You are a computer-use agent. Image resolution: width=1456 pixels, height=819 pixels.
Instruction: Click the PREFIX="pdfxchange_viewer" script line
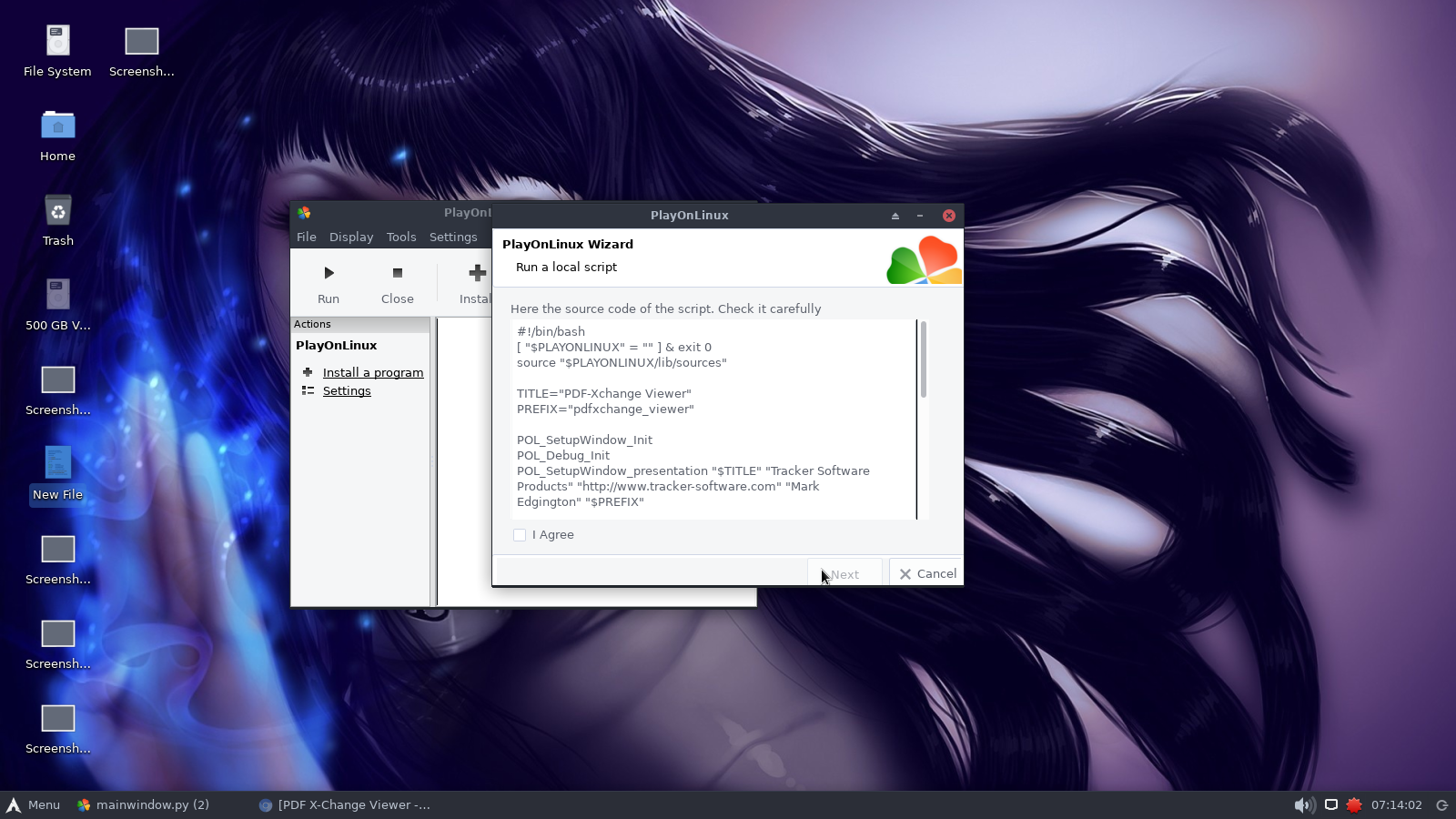605,409
